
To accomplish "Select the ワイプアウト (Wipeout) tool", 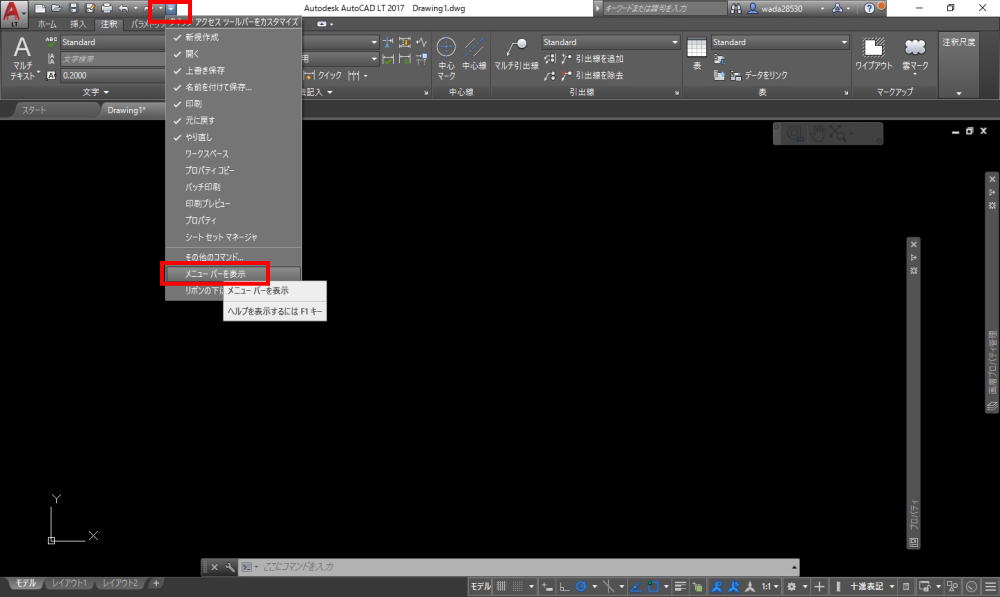I will coord(874,54).
